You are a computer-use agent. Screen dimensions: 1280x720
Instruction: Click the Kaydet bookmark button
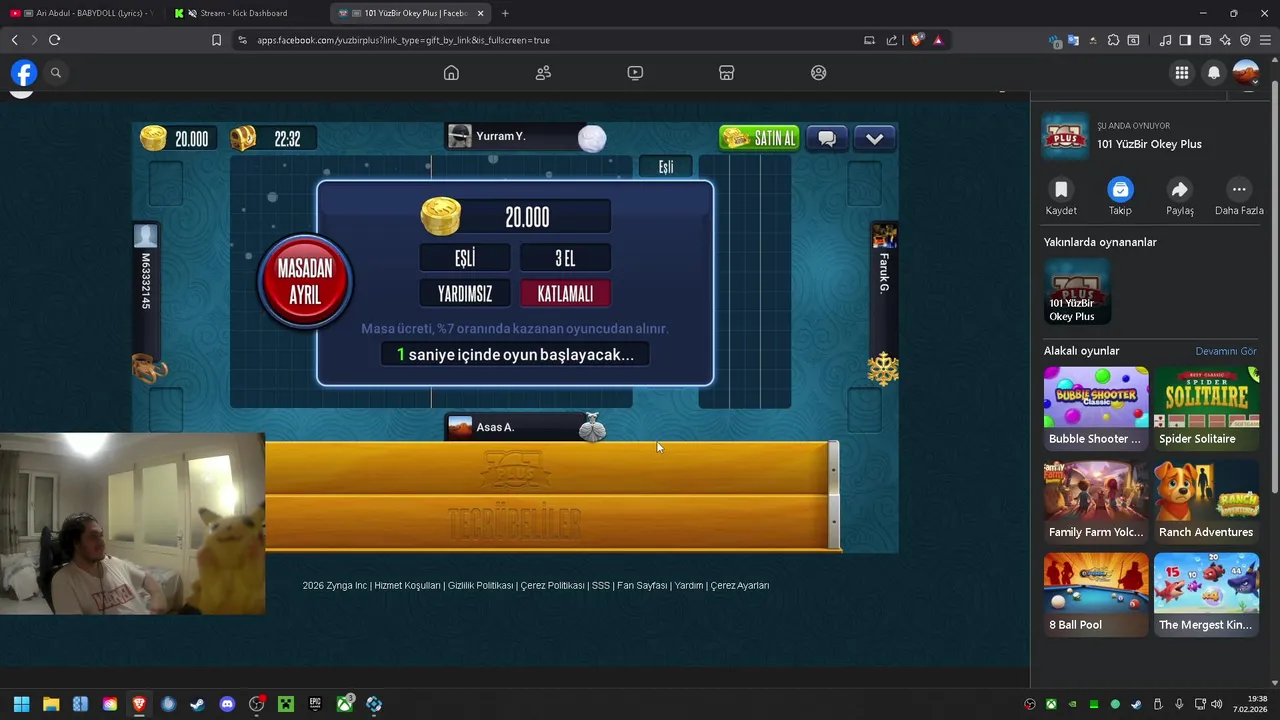(1061, 196)
